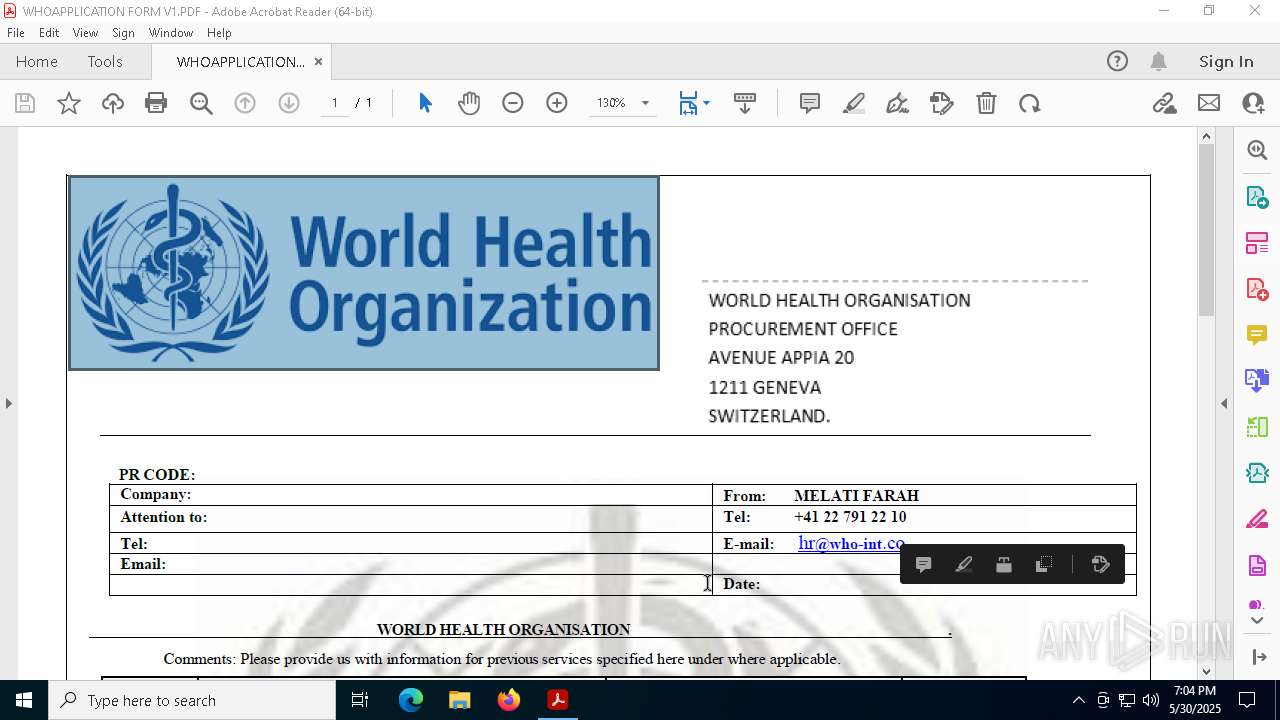Open the View menu
The height and width of the screenshot is (720, 1280).
(85, 33)
